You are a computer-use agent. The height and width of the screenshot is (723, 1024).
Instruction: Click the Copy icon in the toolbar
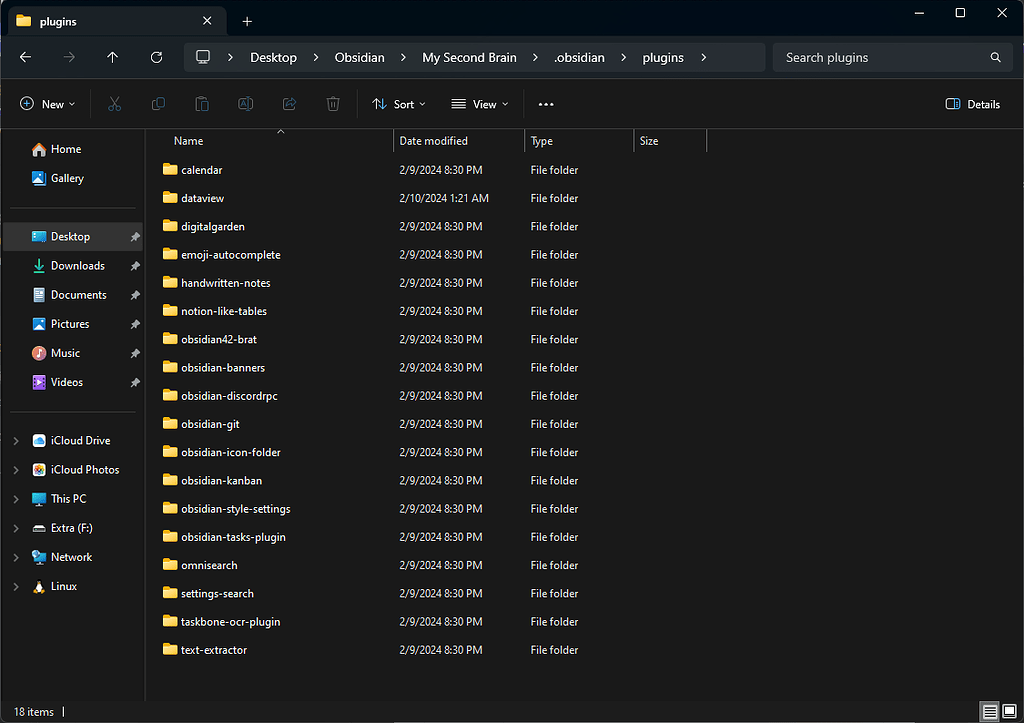159,104
